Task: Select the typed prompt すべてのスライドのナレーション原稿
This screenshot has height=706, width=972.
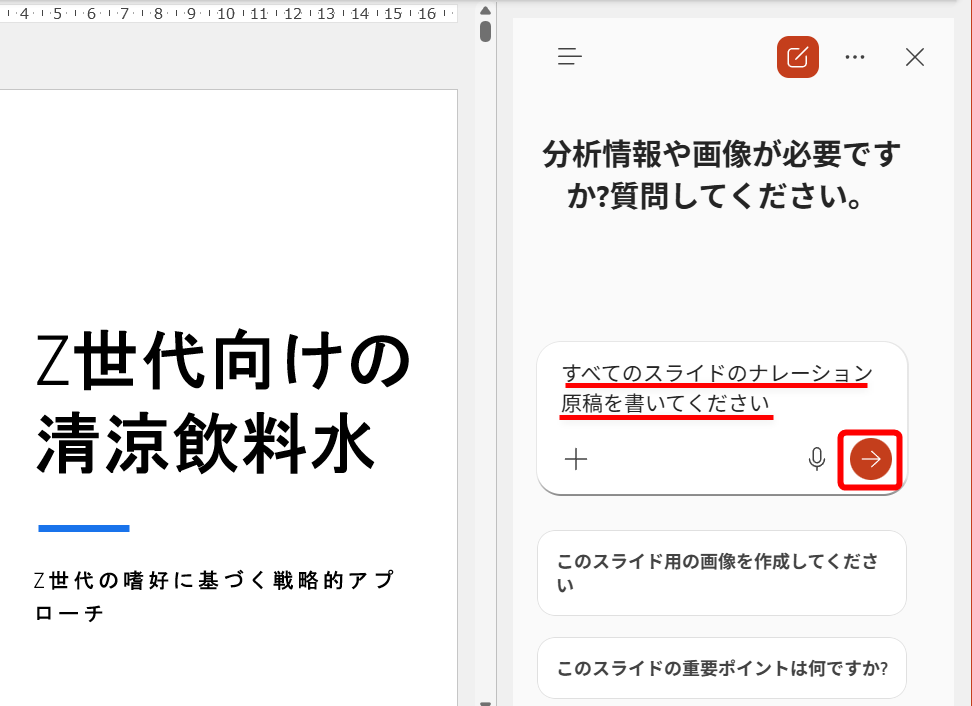Action: pos(714,375)
